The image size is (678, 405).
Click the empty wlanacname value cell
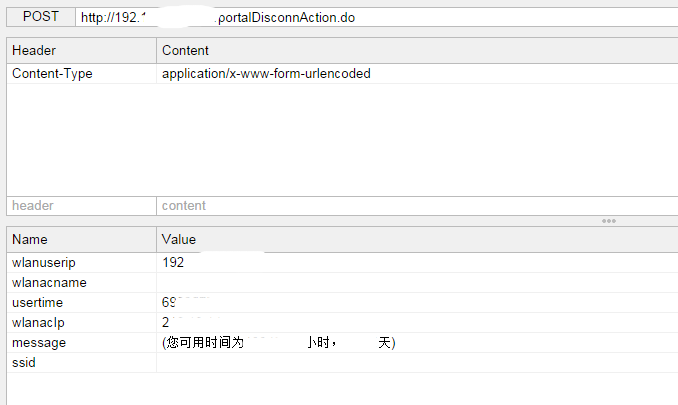[417, 283]
